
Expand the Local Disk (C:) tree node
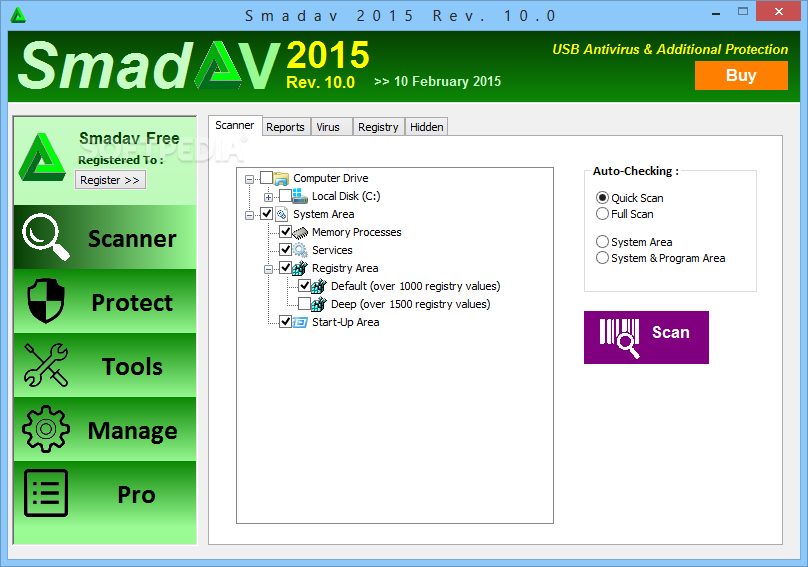(x=268, y=197)
